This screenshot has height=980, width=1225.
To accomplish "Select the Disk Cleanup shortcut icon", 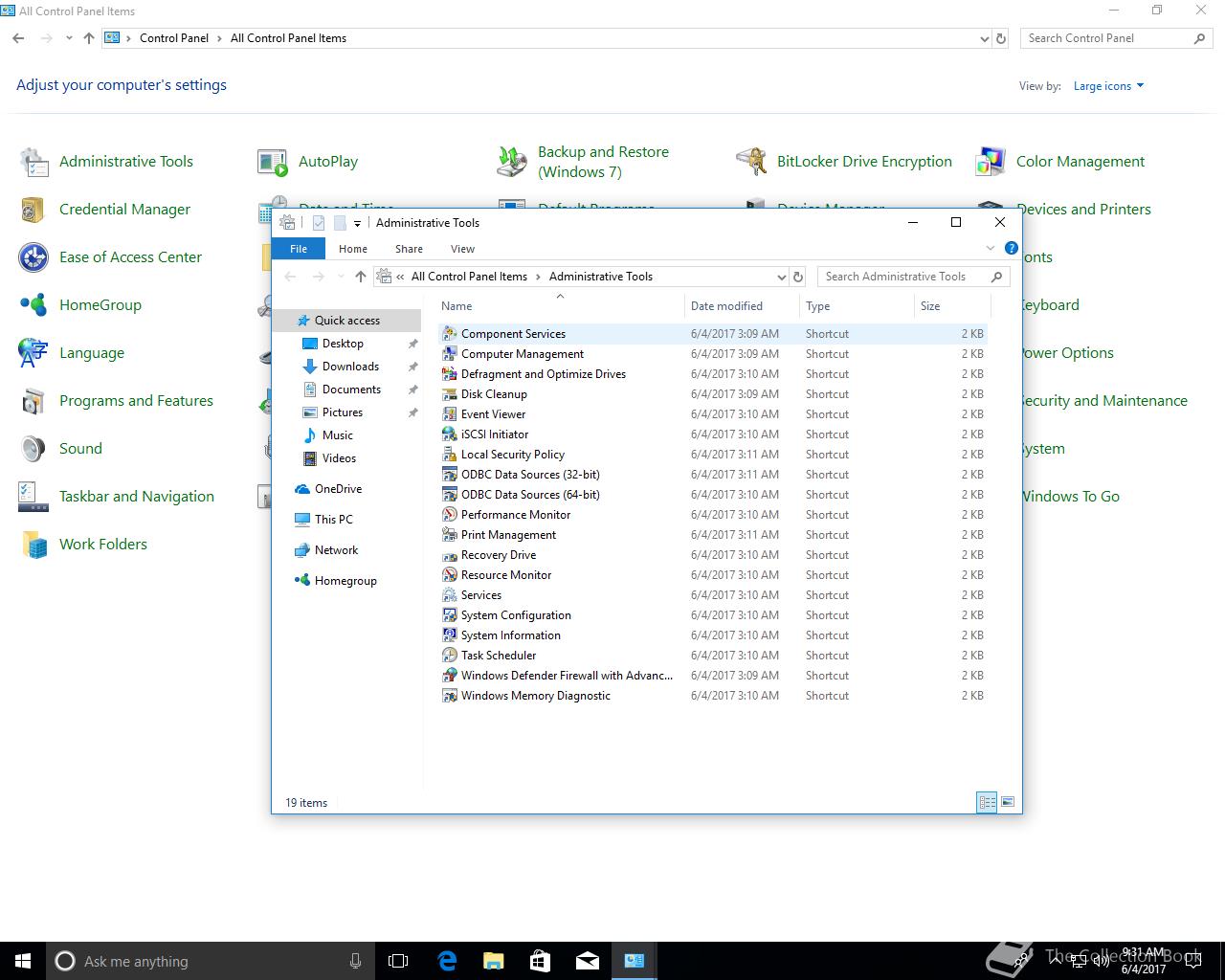I will (449, 394).
